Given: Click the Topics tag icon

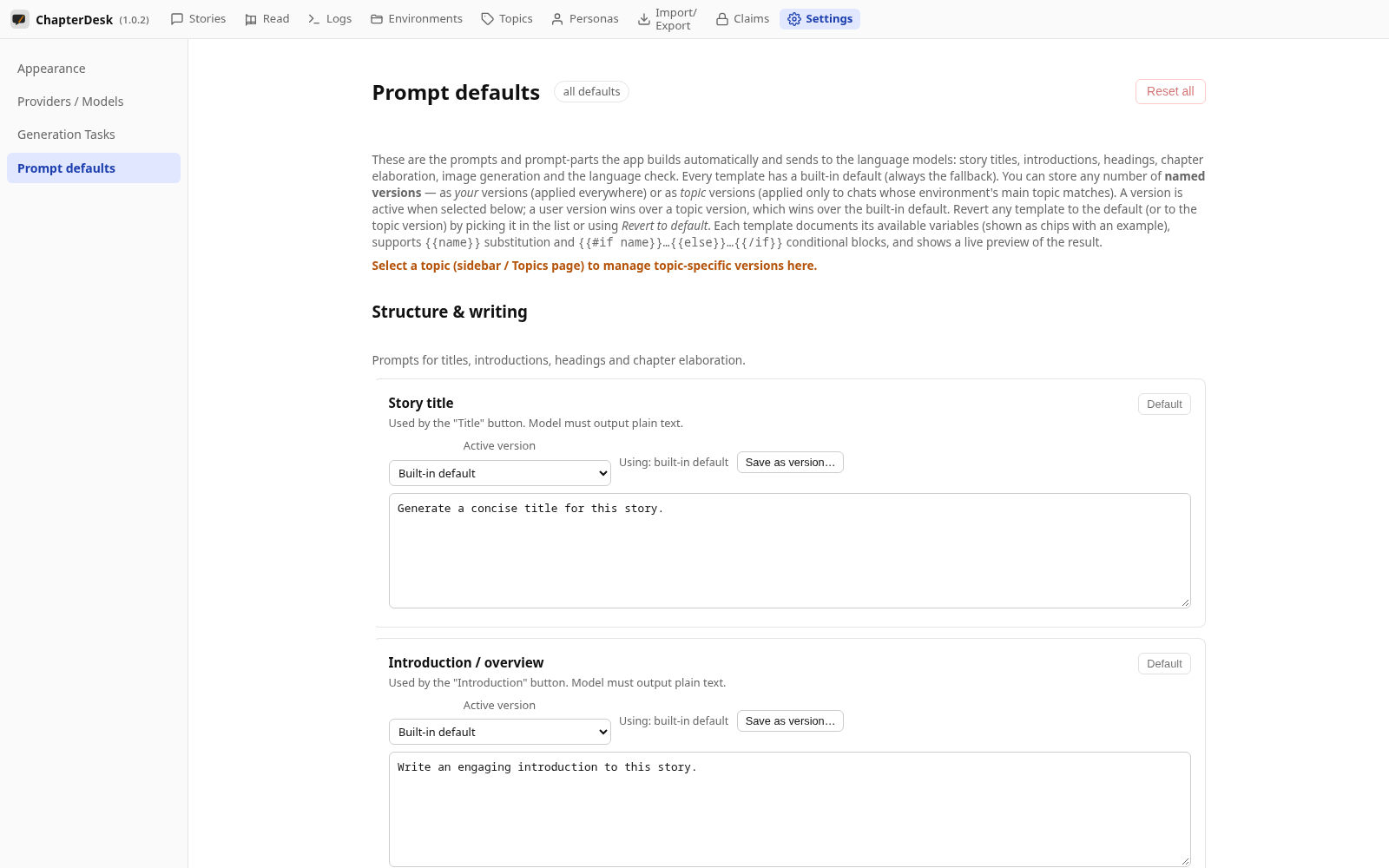Looking at the screenshot, I should [487, 19].
